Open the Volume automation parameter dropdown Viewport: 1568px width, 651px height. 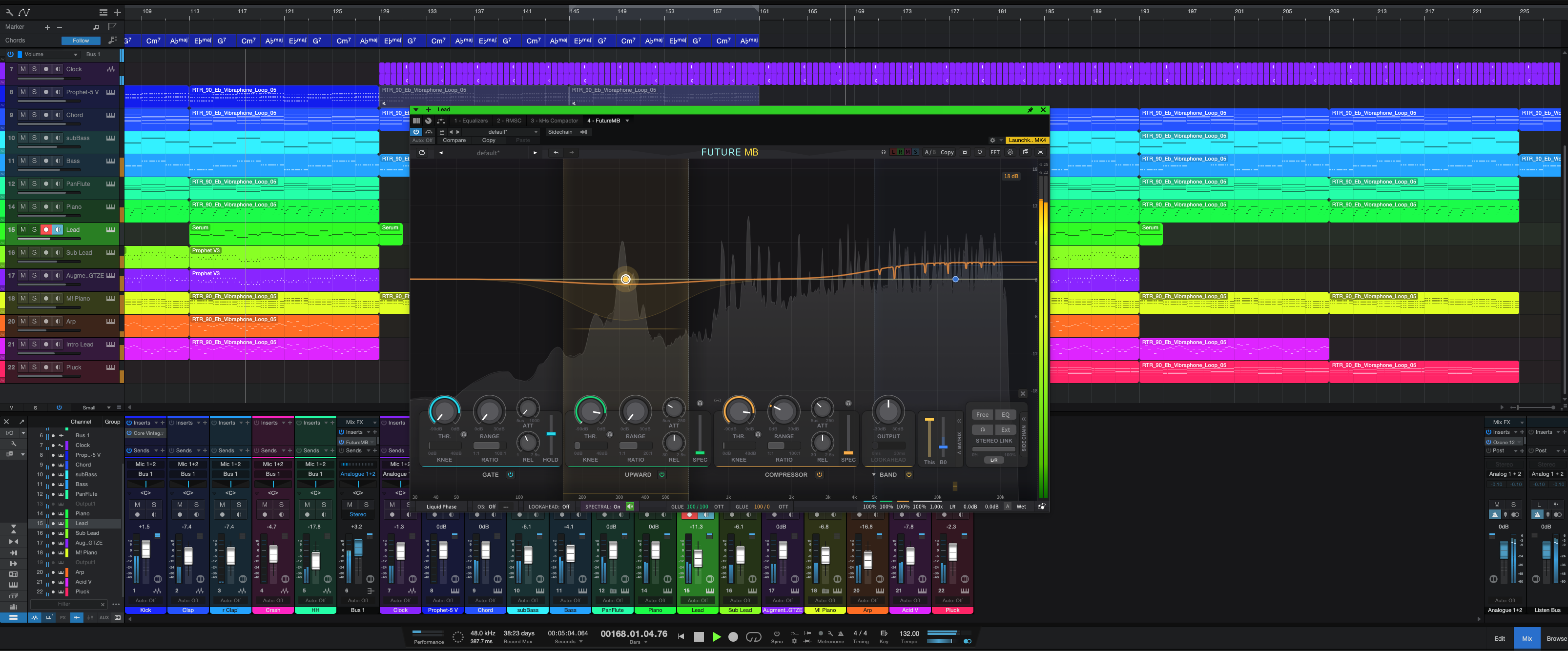click(x=51, y=54)
